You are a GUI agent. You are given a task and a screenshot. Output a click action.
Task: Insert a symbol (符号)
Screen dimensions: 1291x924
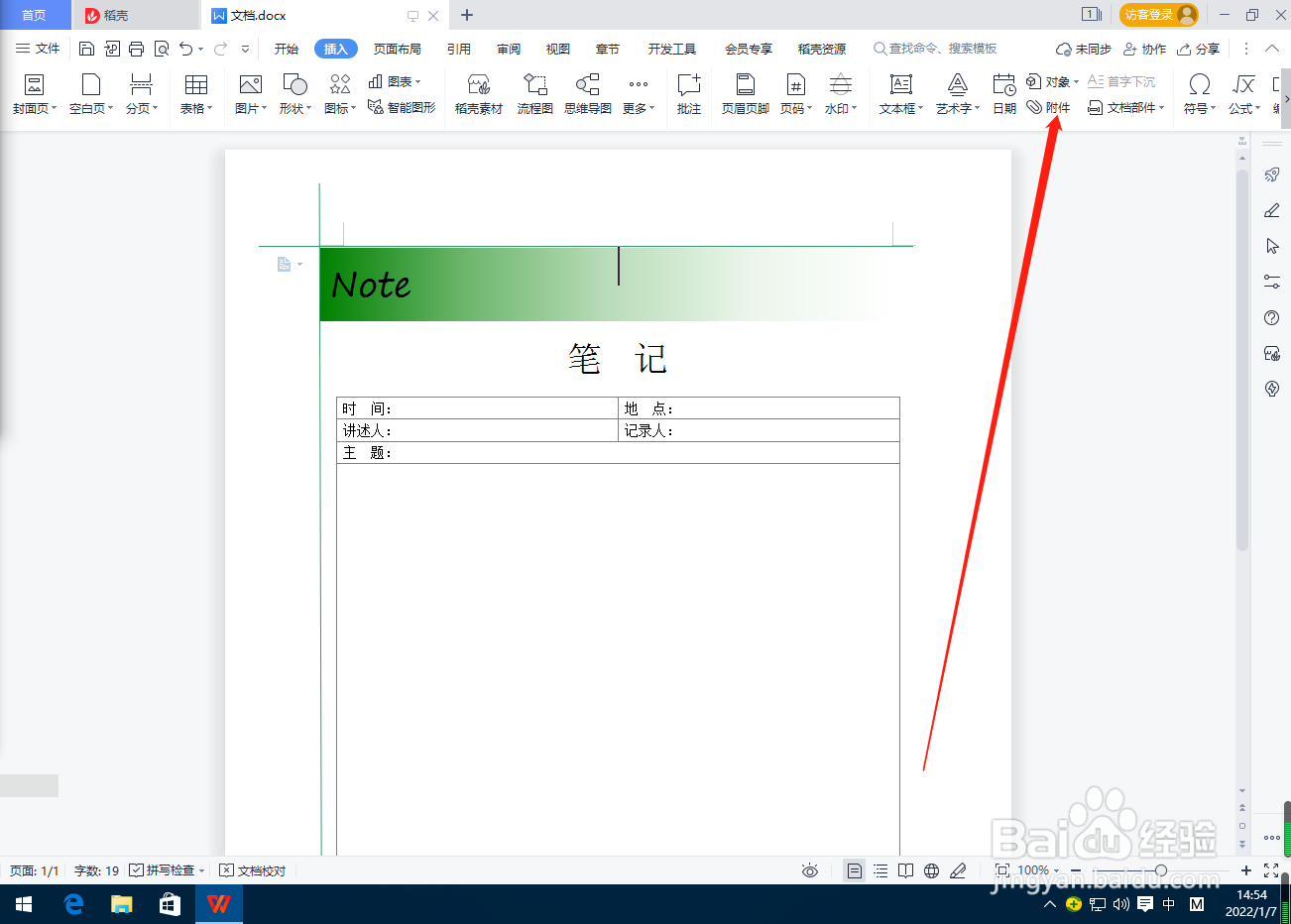click(1200, 94)
